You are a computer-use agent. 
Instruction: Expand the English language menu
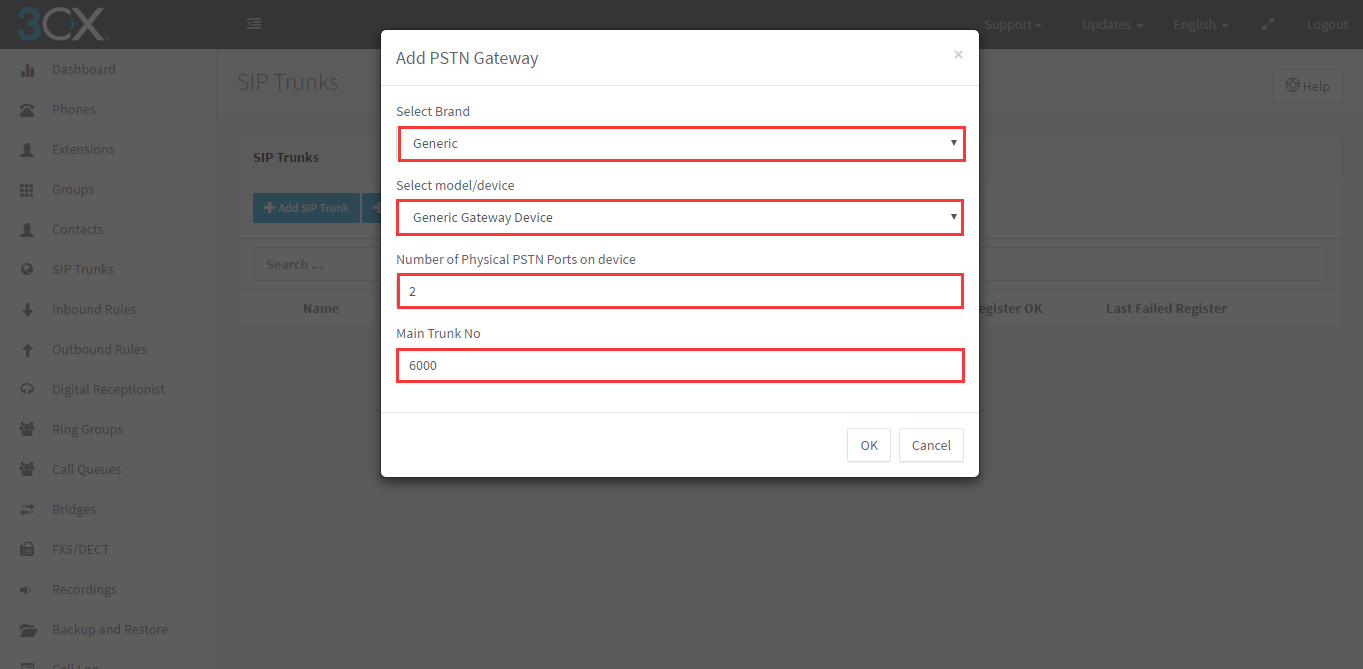coord(1201,25)
